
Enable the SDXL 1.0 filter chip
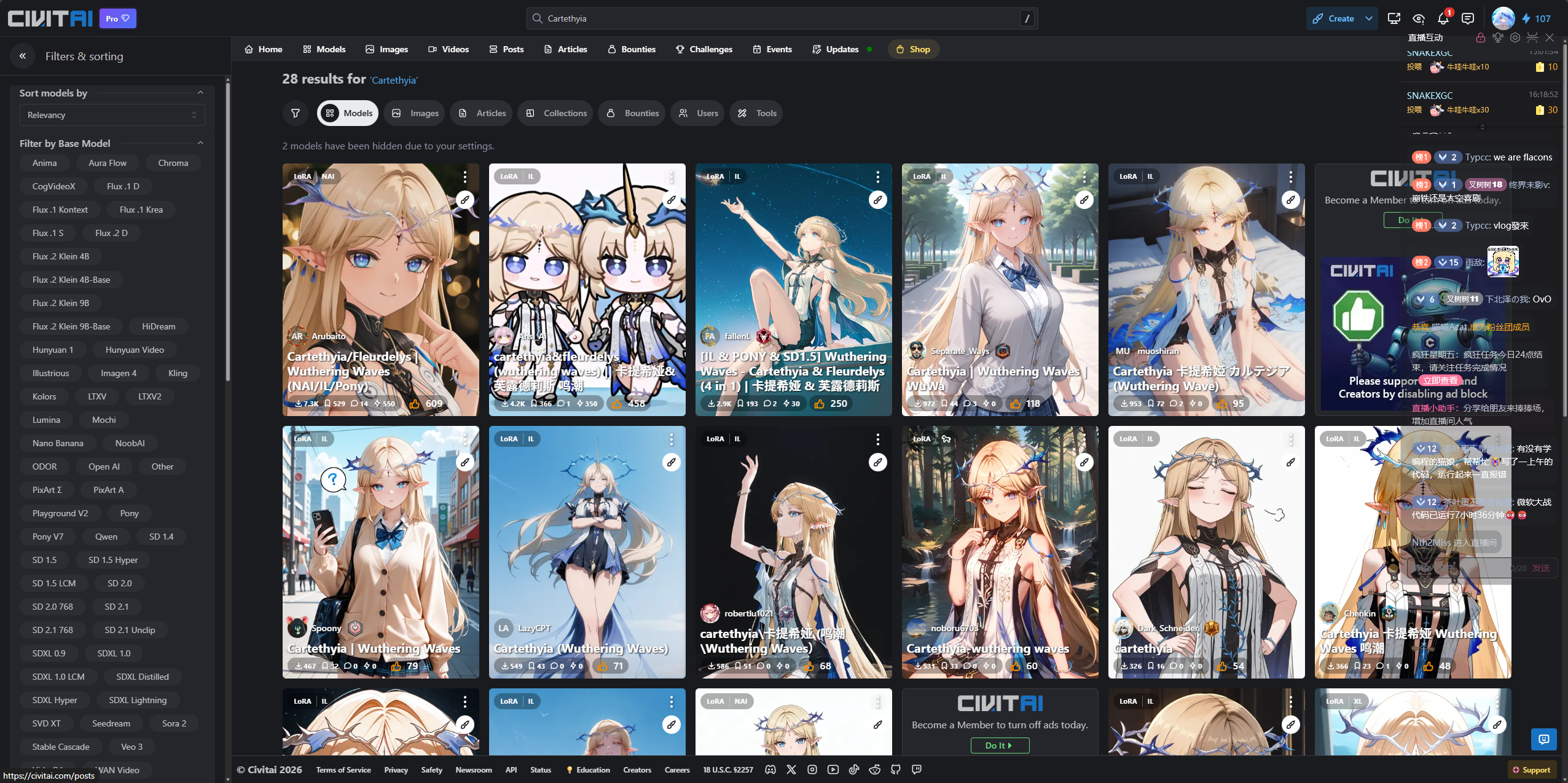114,653
